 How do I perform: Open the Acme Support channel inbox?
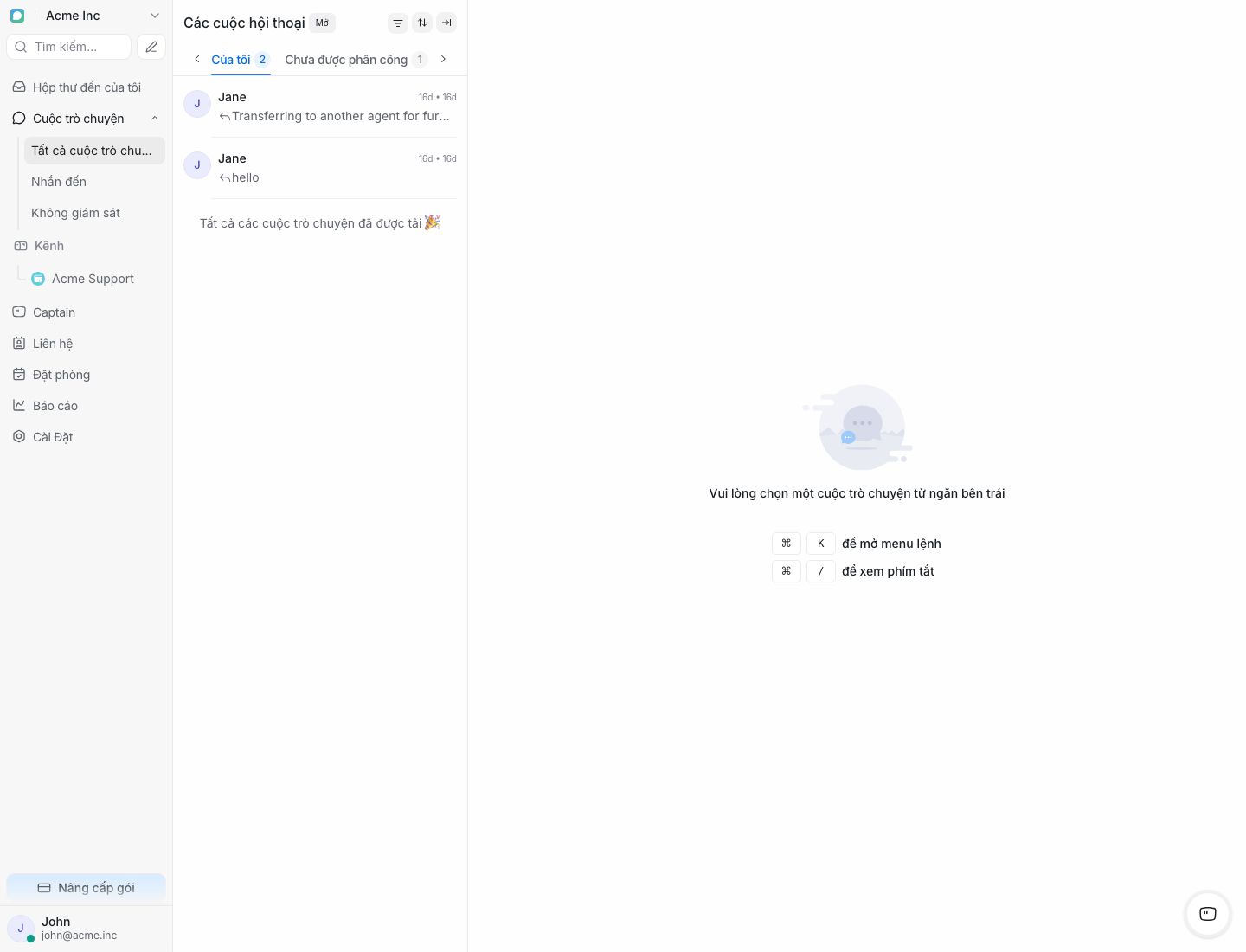pos(93,279)
